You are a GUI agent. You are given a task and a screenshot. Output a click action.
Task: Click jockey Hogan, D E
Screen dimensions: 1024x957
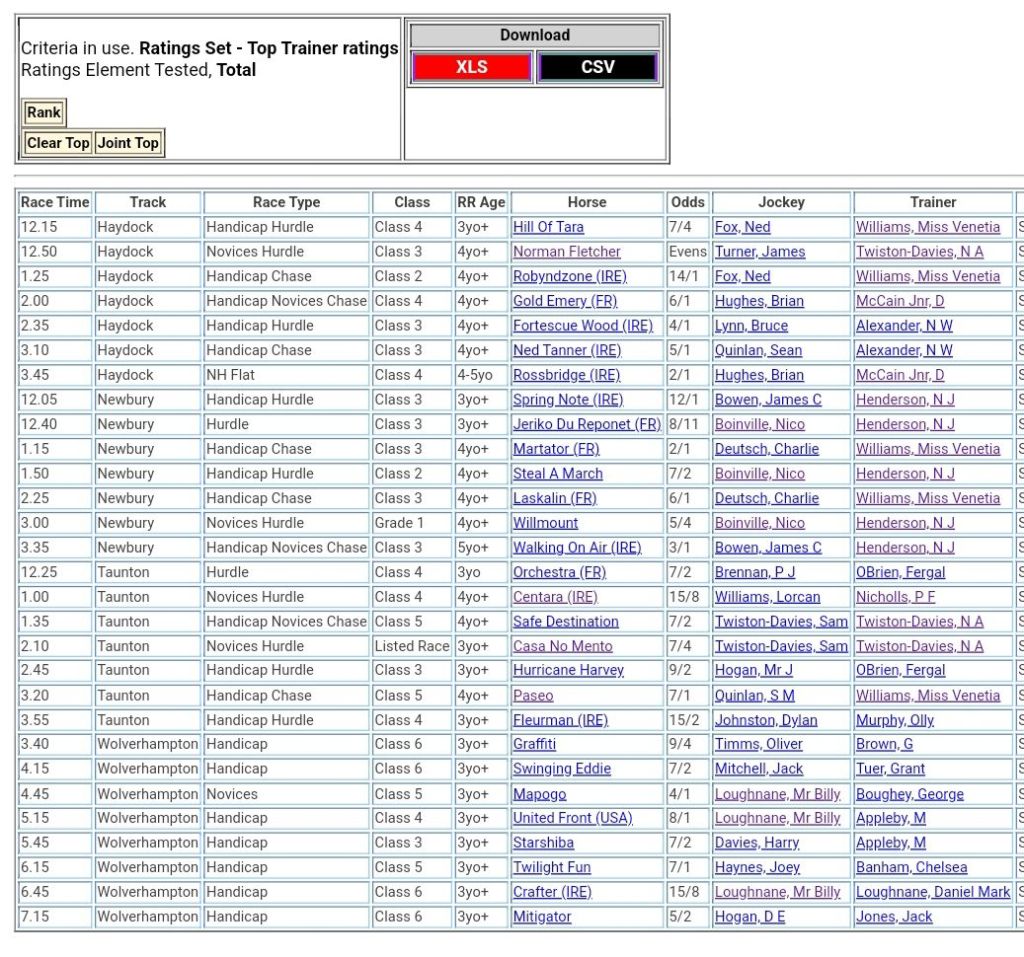(x=749, y=916)
